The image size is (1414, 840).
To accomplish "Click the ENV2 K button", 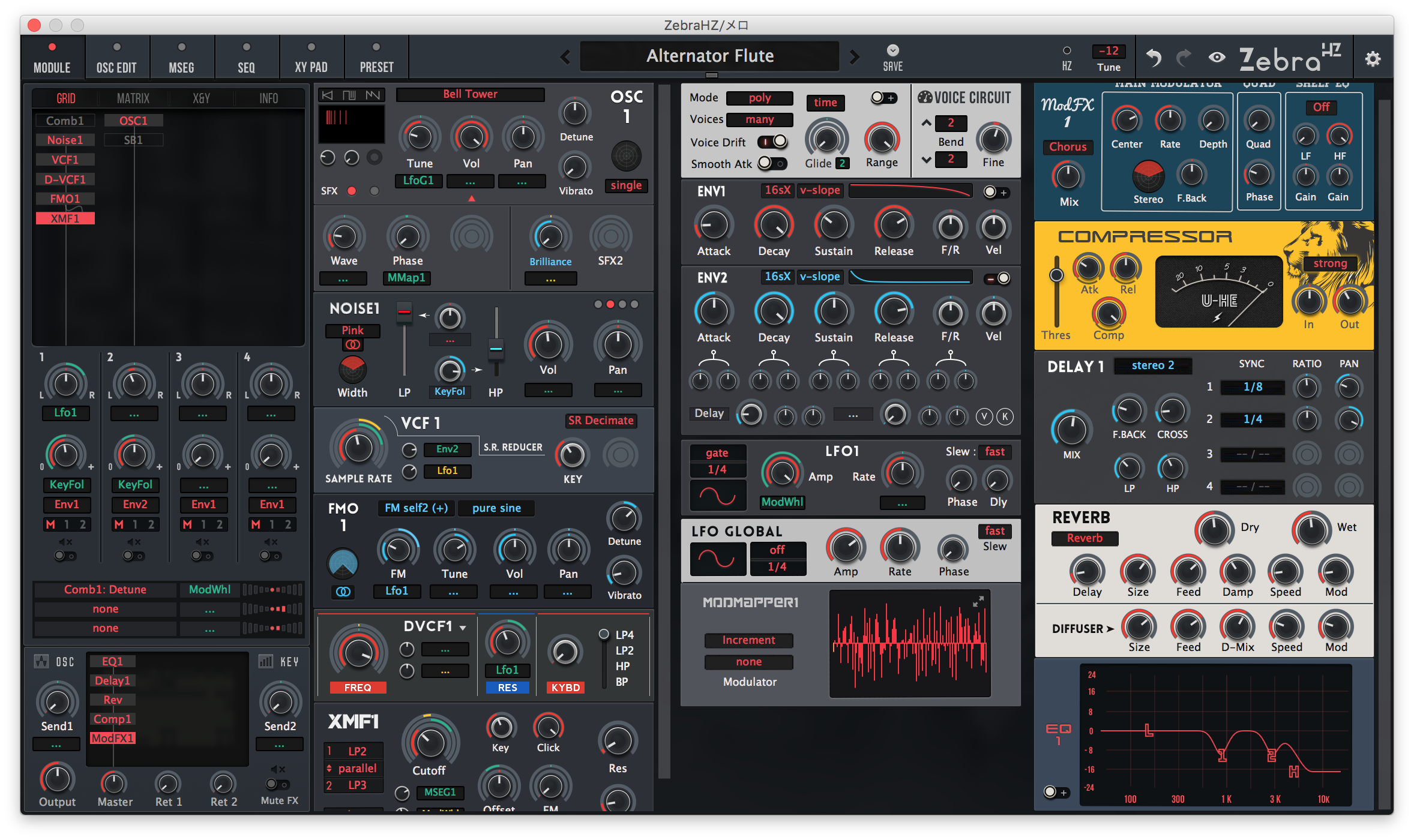I will pos(1005,416).
